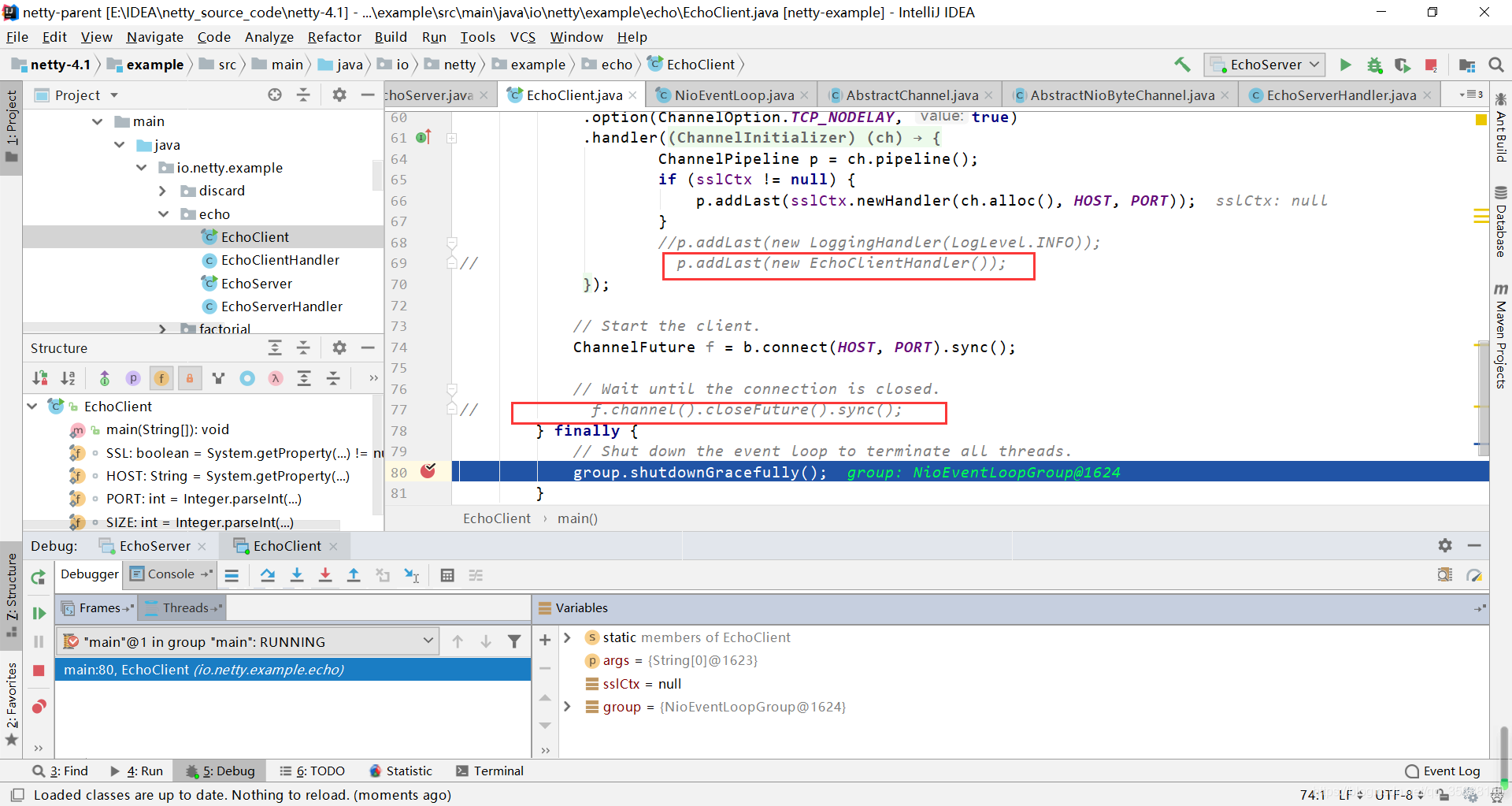Run EchoServer with the green play icon

pyautogui.click(x=1346, y=65)
